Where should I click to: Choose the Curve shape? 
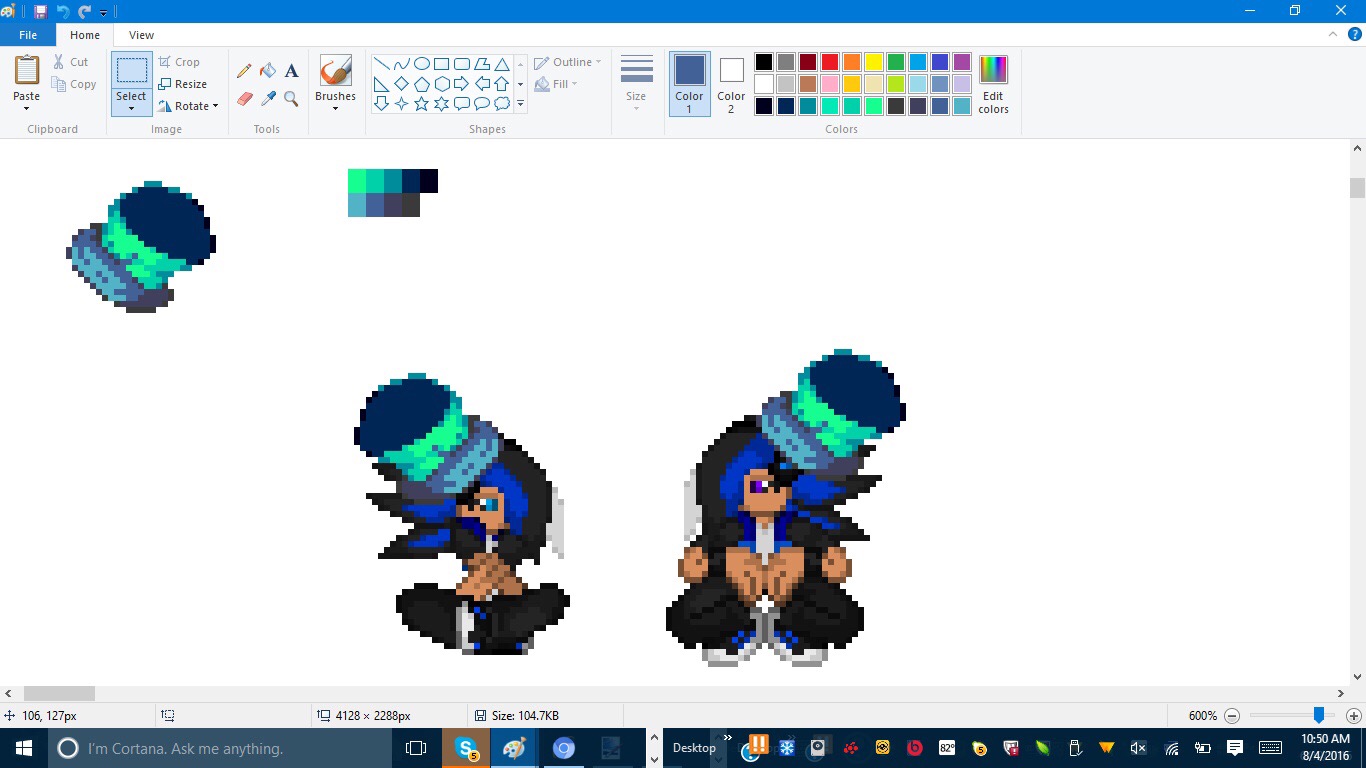401,64
